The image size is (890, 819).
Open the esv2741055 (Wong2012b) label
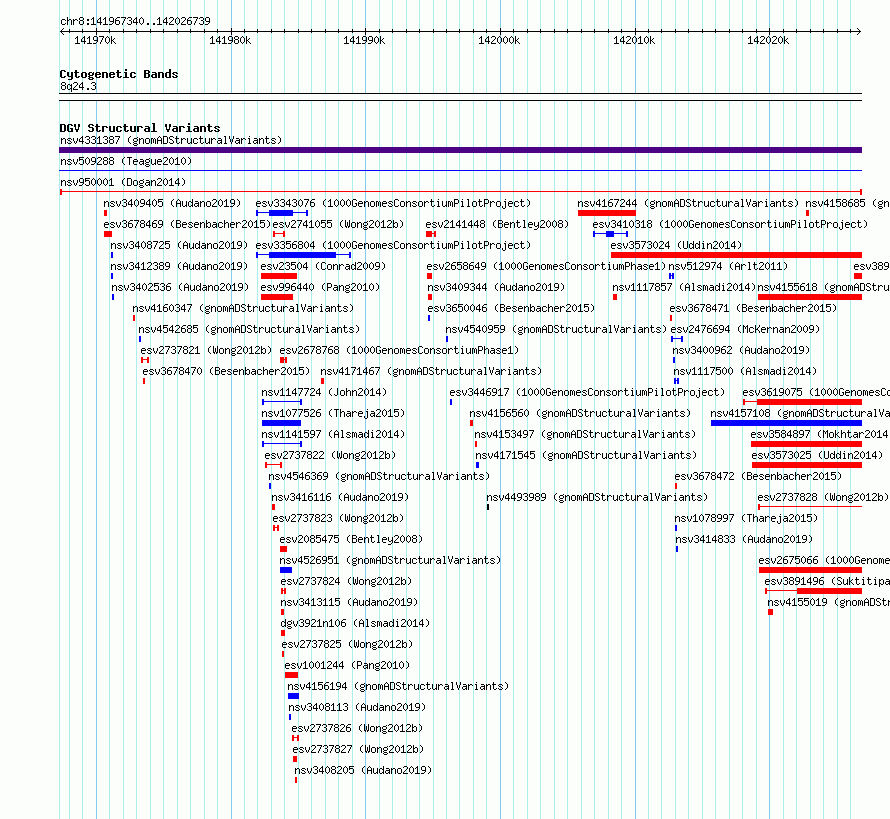click(338, 224)
